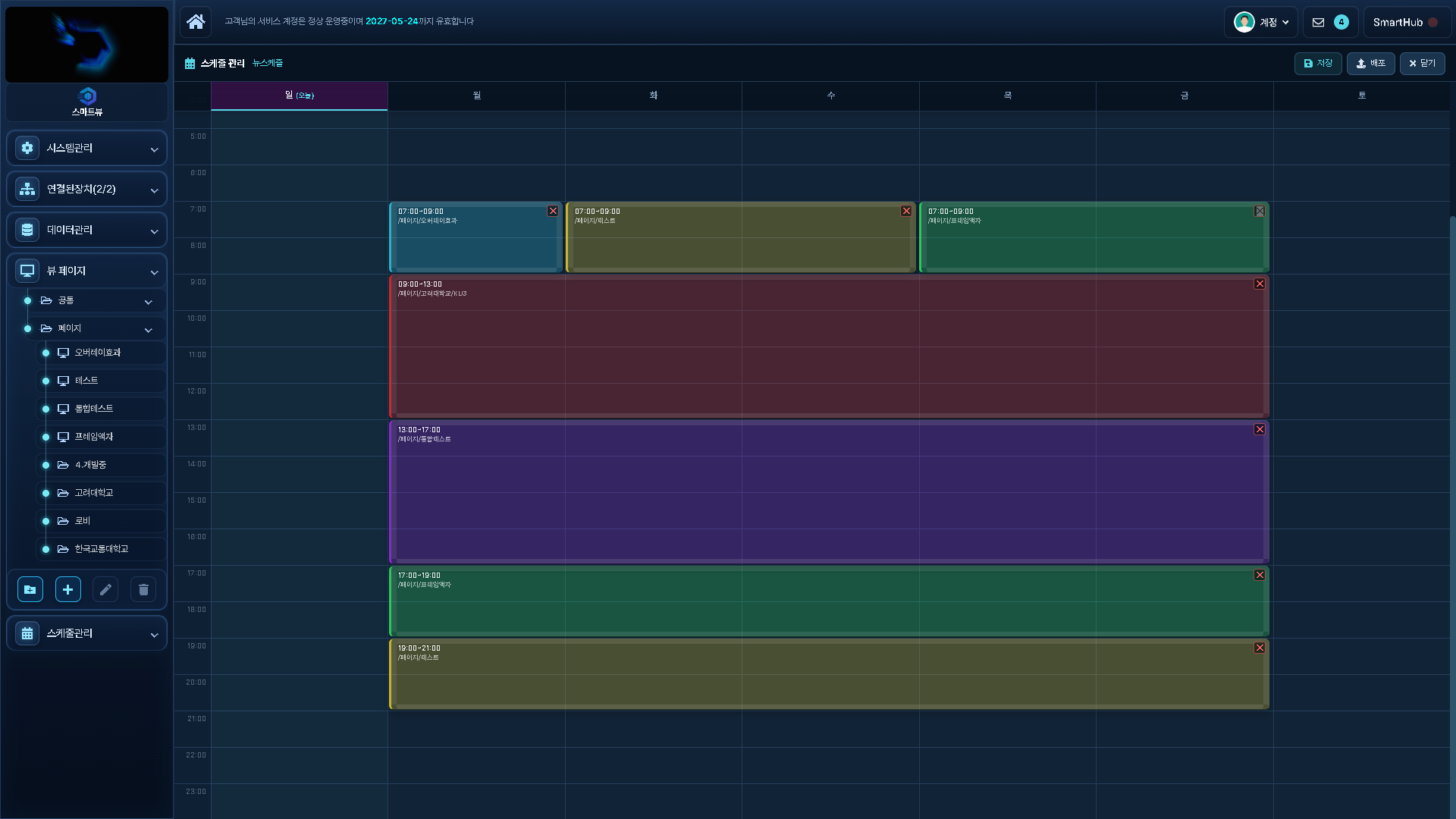1456x819 pixels.
Task: Click the 스마트뷰 logo icon
Action: [x=87, y=96]
